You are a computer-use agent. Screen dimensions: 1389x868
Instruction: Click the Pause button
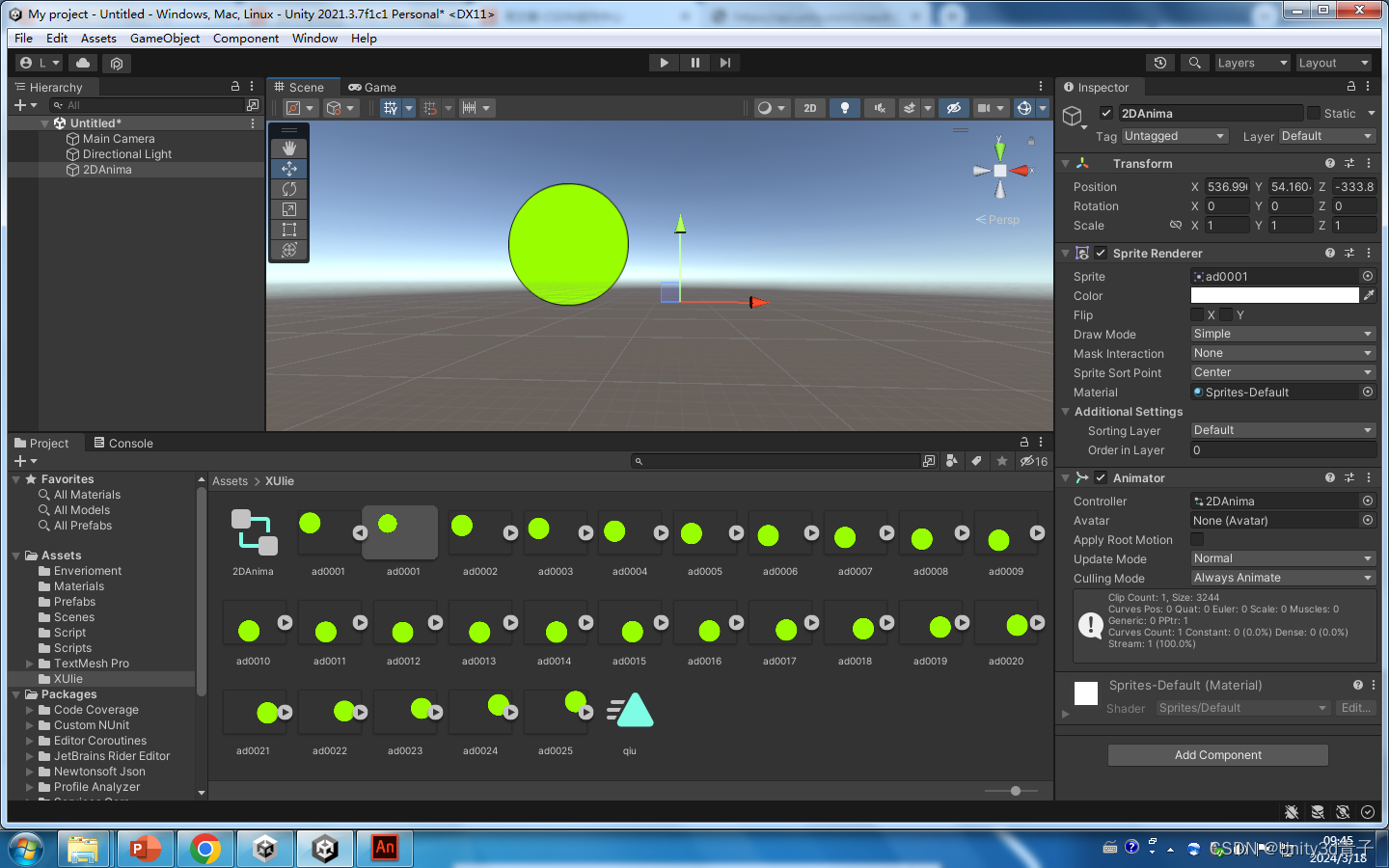pos(694,63)
